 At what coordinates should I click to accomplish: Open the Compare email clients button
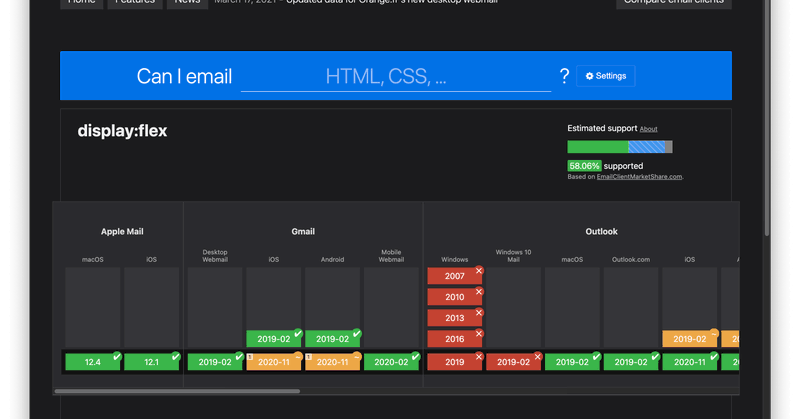coord(674,3)
